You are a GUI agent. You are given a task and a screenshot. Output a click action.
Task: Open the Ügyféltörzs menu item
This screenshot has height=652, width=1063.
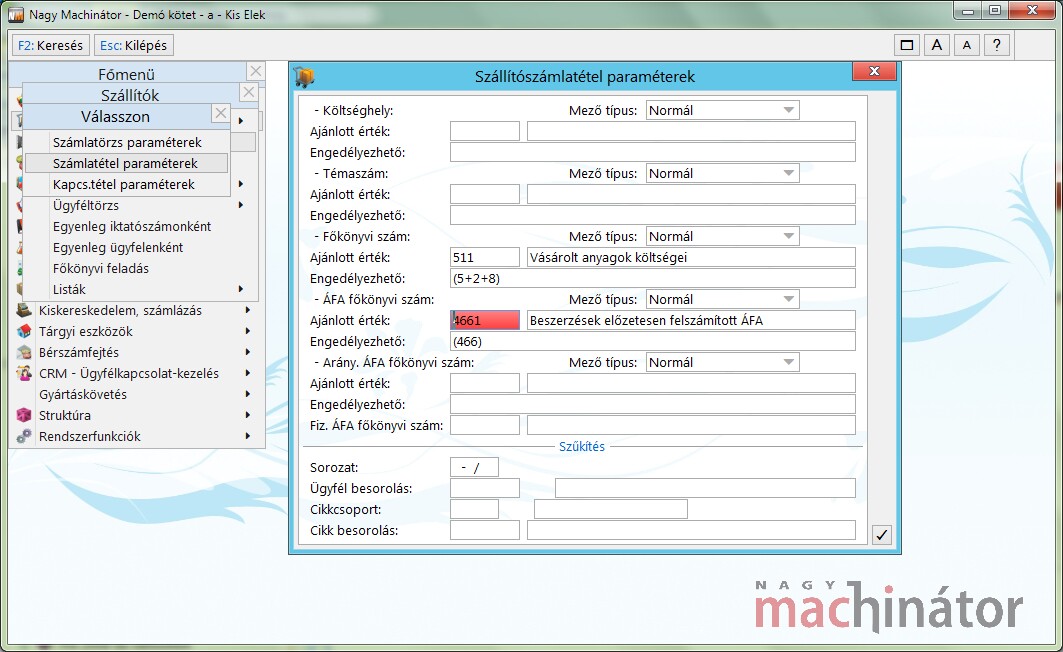[x=140, y=205]
